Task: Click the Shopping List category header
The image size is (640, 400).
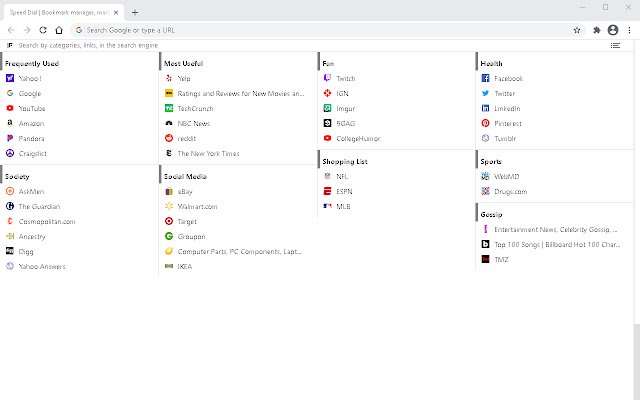Action: [x=345, y=162]
